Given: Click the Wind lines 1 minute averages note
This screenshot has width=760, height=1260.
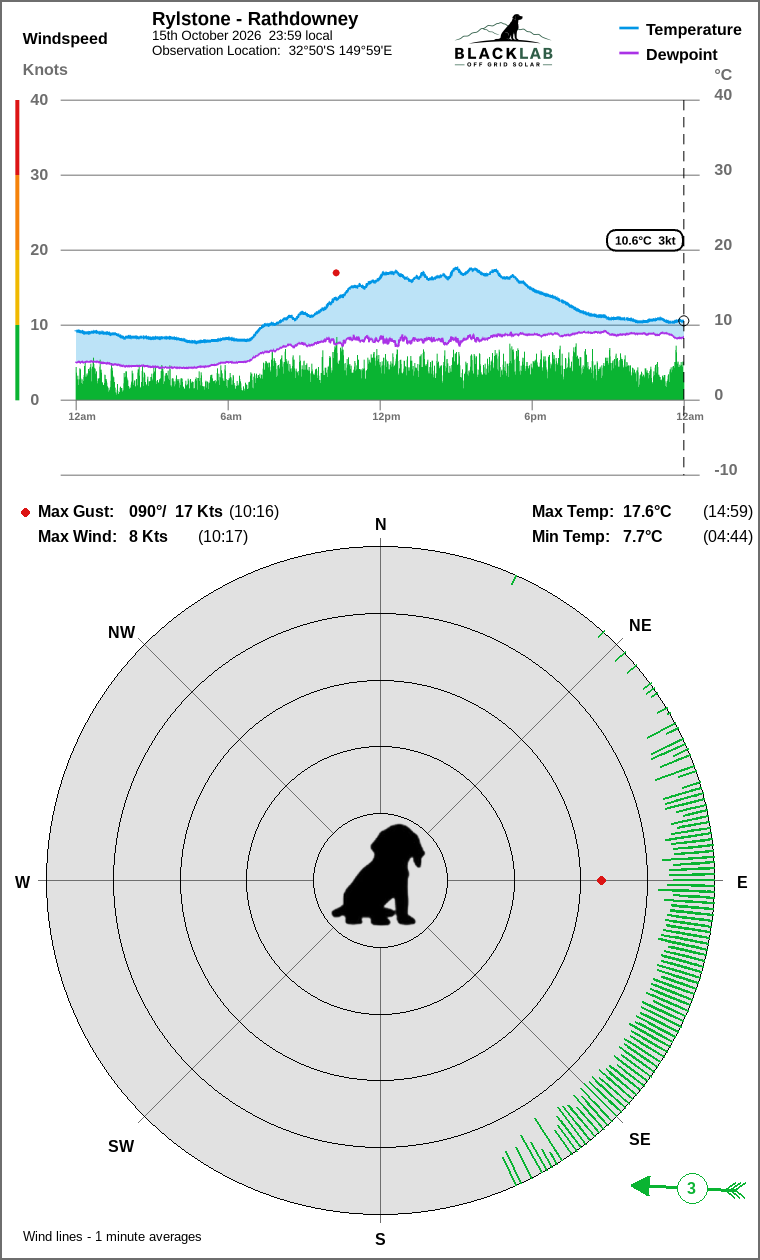Looking at the screenshot, I should [x=112, y=1236].
